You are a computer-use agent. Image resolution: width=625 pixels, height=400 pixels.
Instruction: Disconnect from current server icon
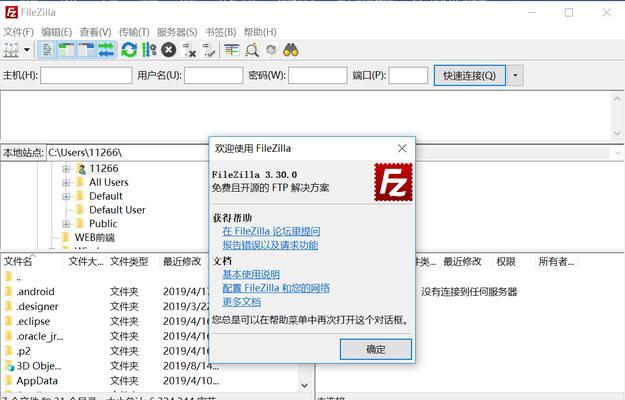click(189, 50)
